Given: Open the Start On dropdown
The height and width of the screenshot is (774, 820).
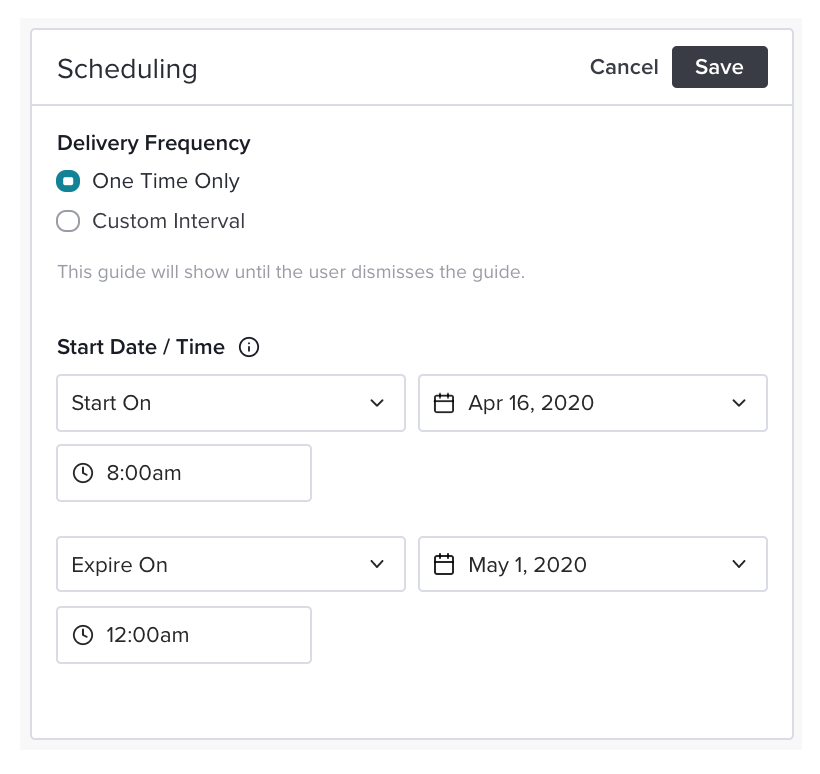Looking at the screenshot, I should [231, 403].
